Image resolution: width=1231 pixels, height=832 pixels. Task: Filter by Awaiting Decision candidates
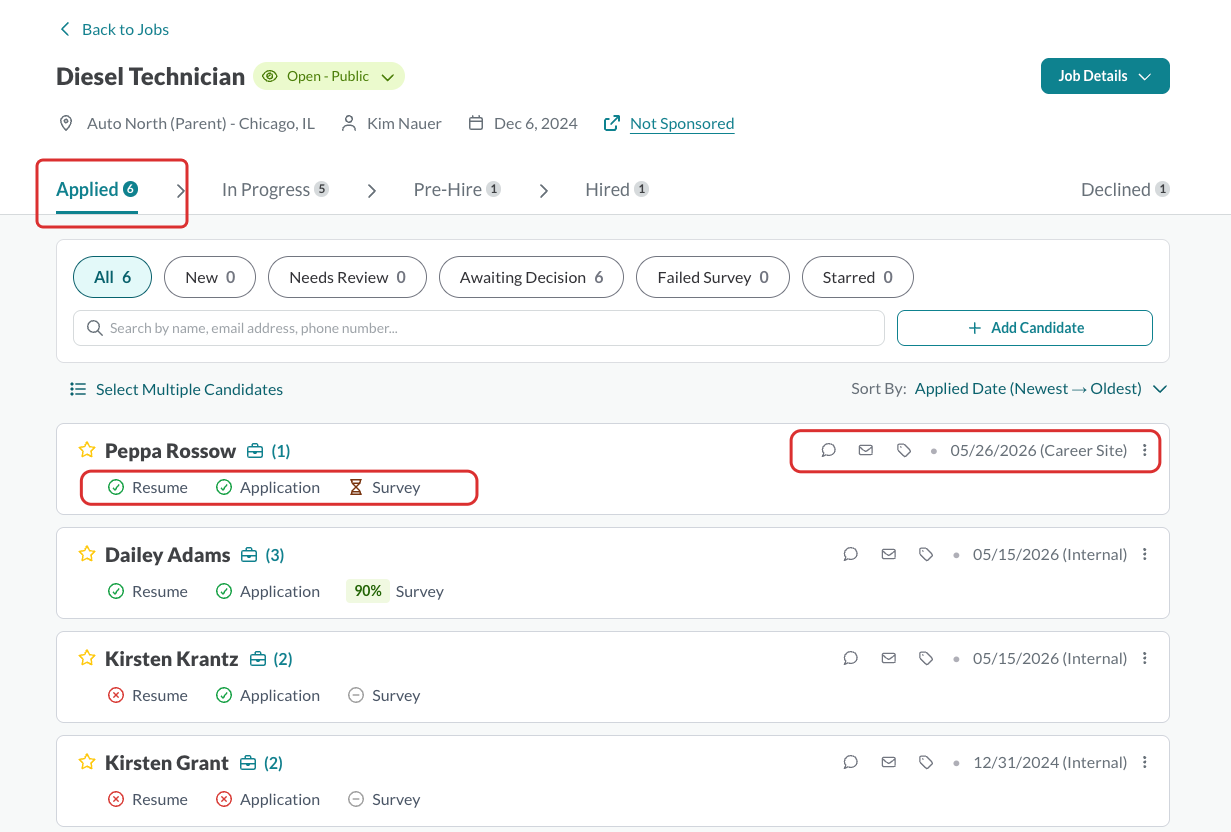531,277
